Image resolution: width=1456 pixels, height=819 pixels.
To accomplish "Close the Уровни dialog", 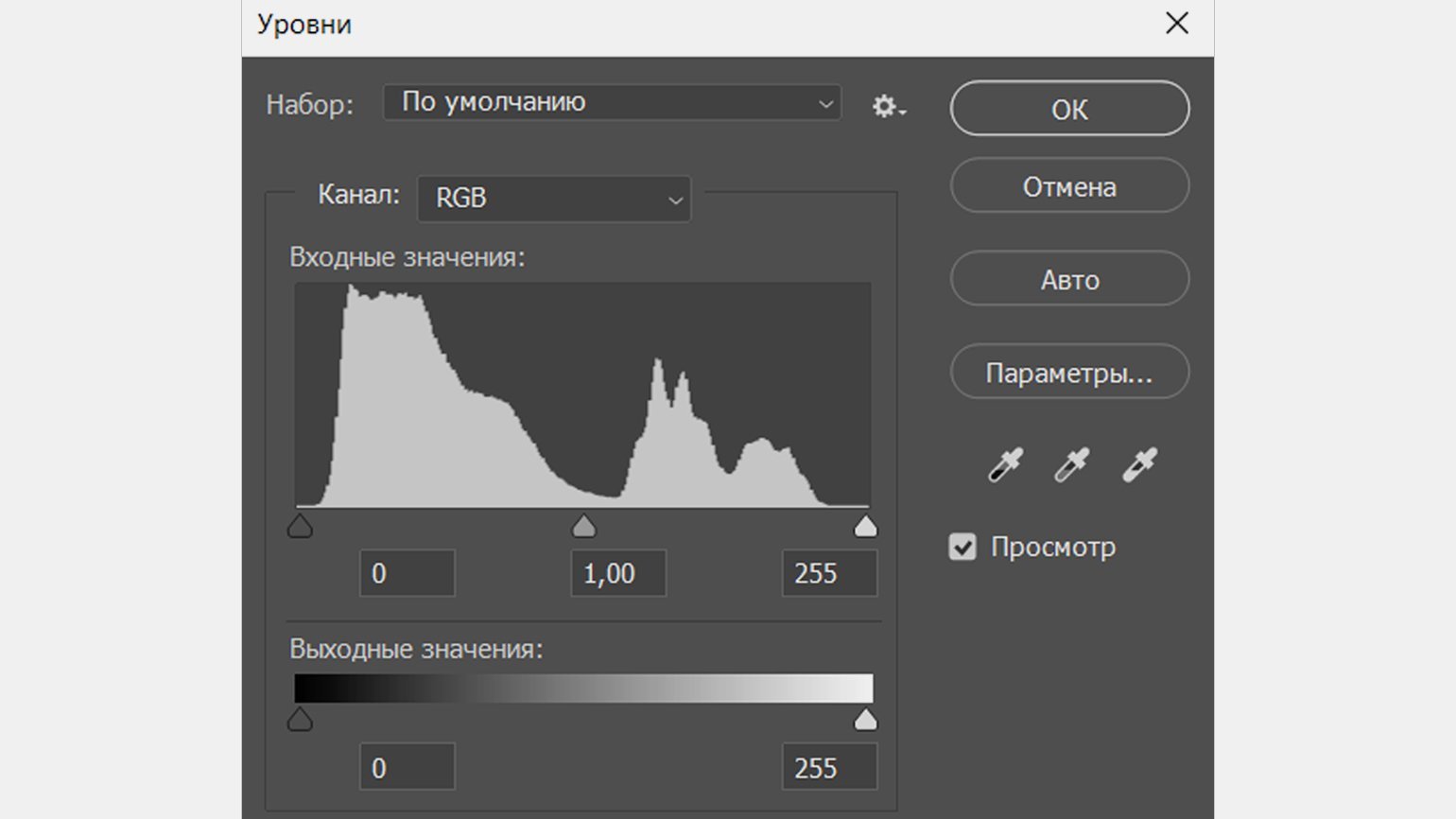I will coord(1177,23).
